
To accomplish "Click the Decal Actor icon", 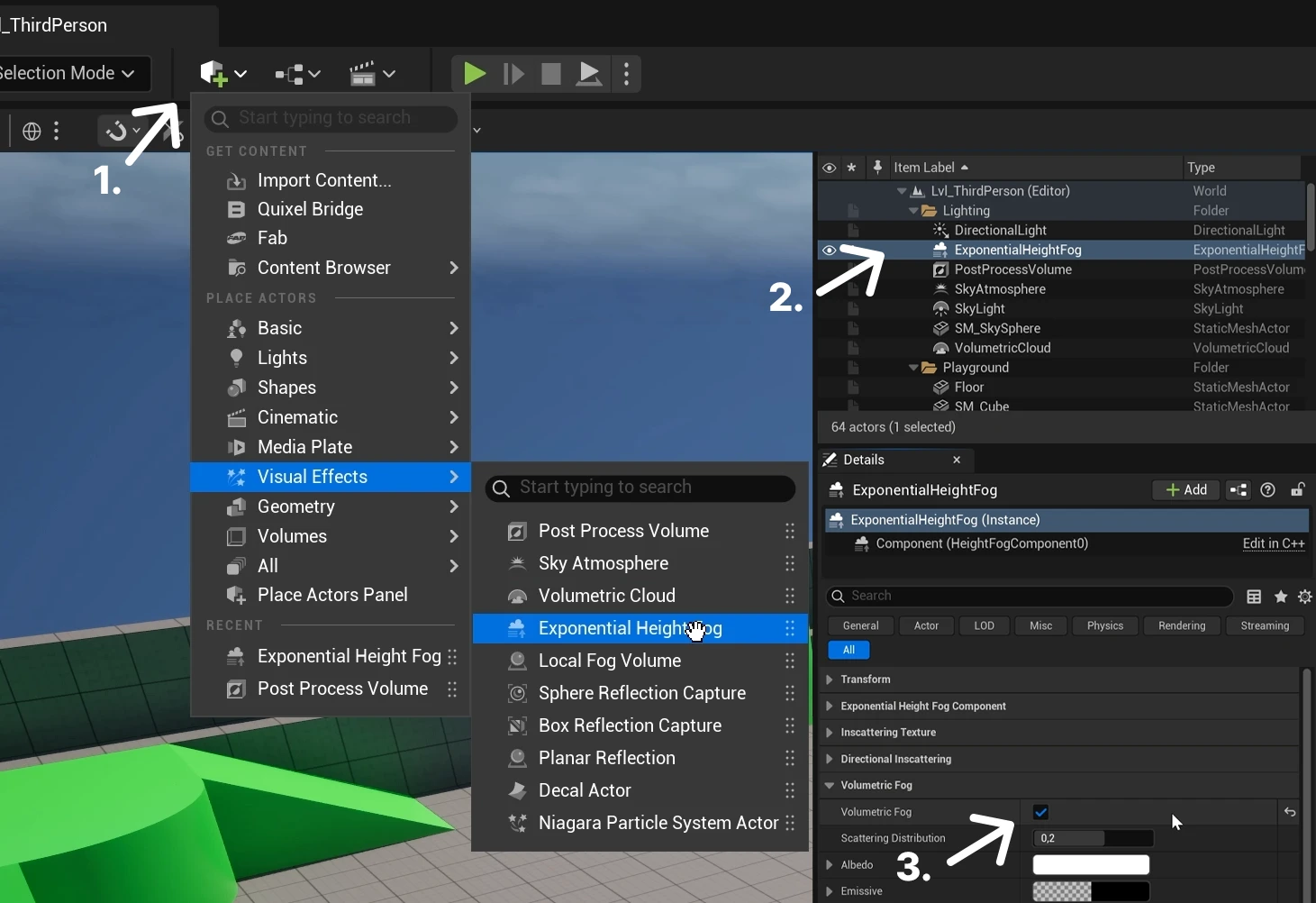I will tap(517, 791).
